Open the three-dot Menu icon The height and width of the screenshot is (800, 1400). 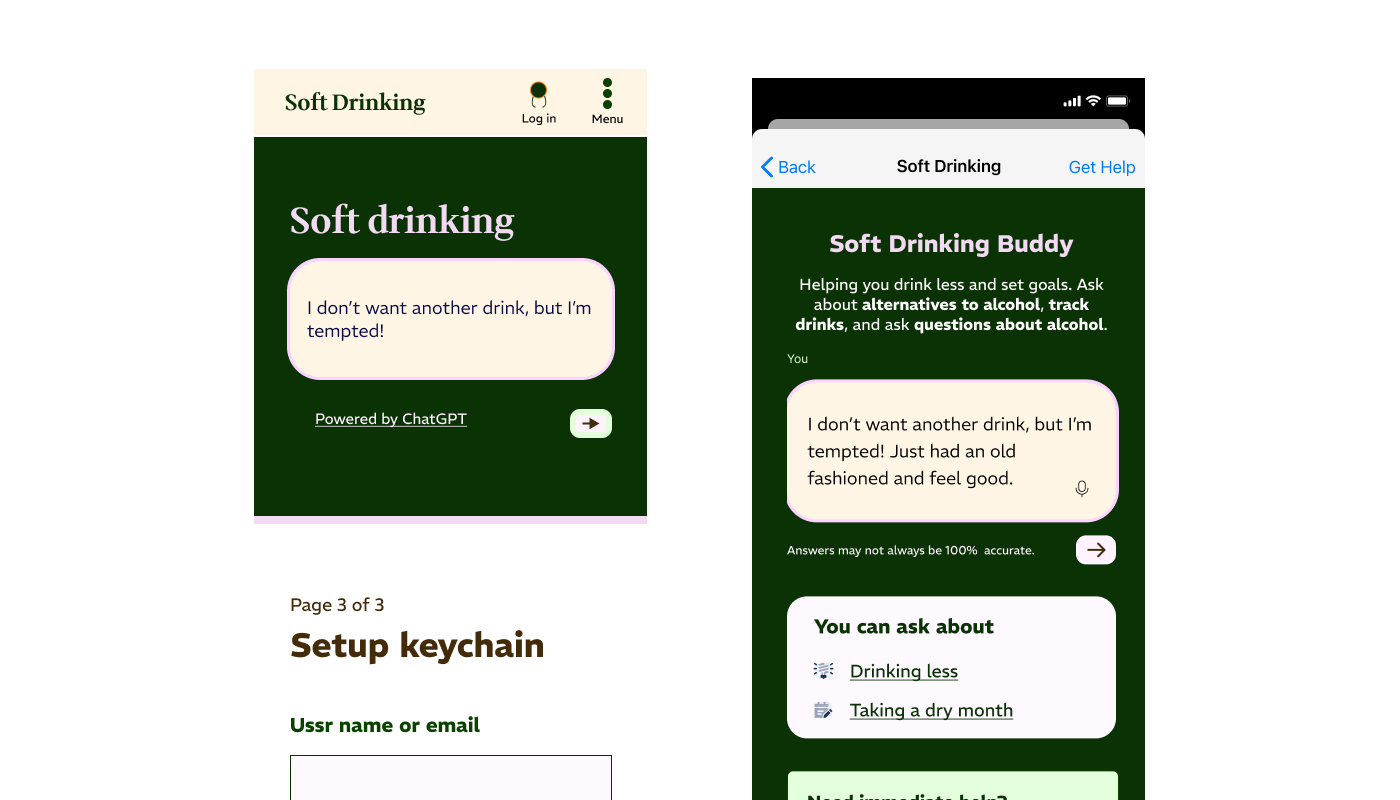pyautogui.click(x=607, y=93)
